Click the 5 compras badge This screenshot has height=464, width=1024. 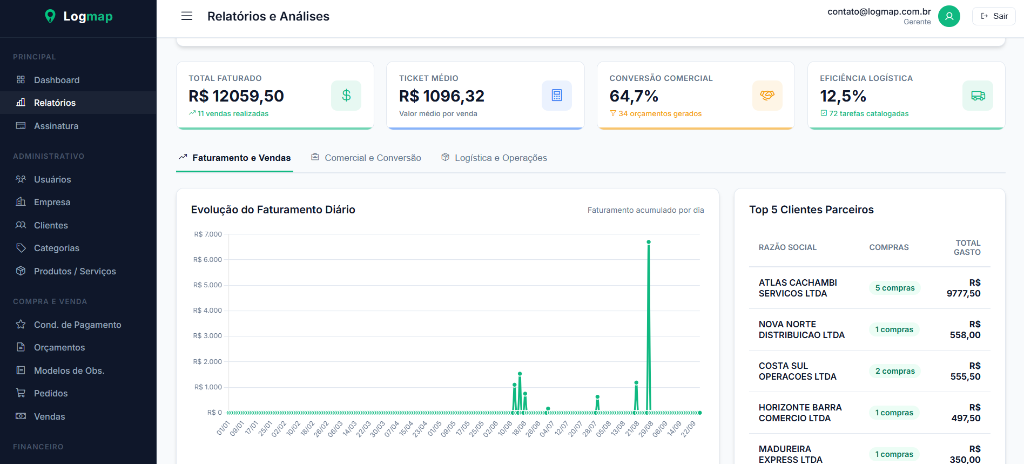coord(893,288)
